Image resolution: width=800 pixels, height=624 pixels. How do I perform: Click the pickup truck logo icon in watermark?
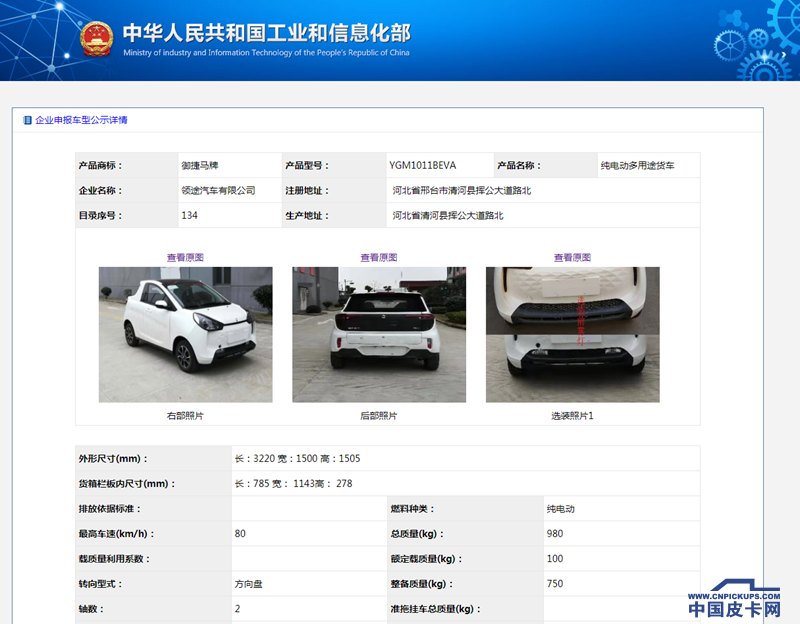click(744, 588)
